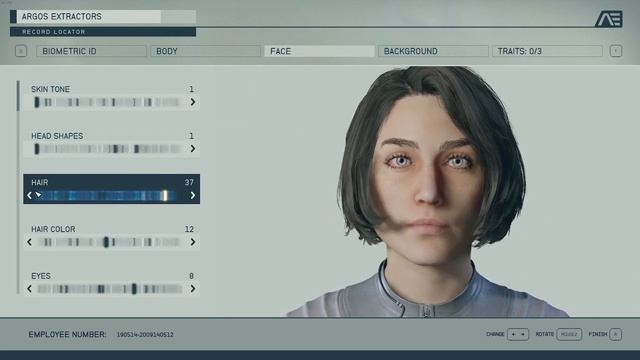This screenshot has width=640, height=360.
Task: Click the Hair Color slider track
Action: (109, 242)
